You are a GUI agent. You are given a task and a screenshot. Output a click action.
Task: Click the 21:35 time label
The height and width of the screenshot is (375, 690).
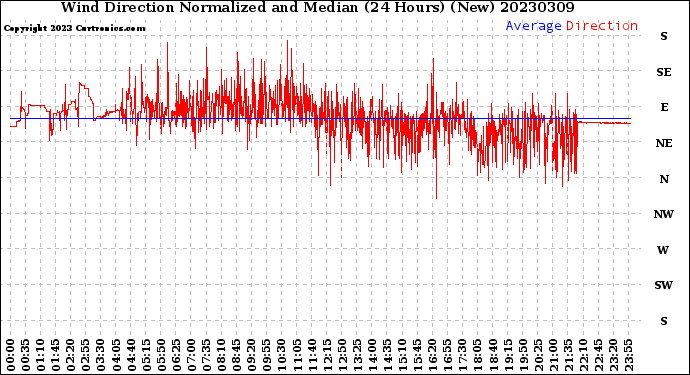[568, 356]
